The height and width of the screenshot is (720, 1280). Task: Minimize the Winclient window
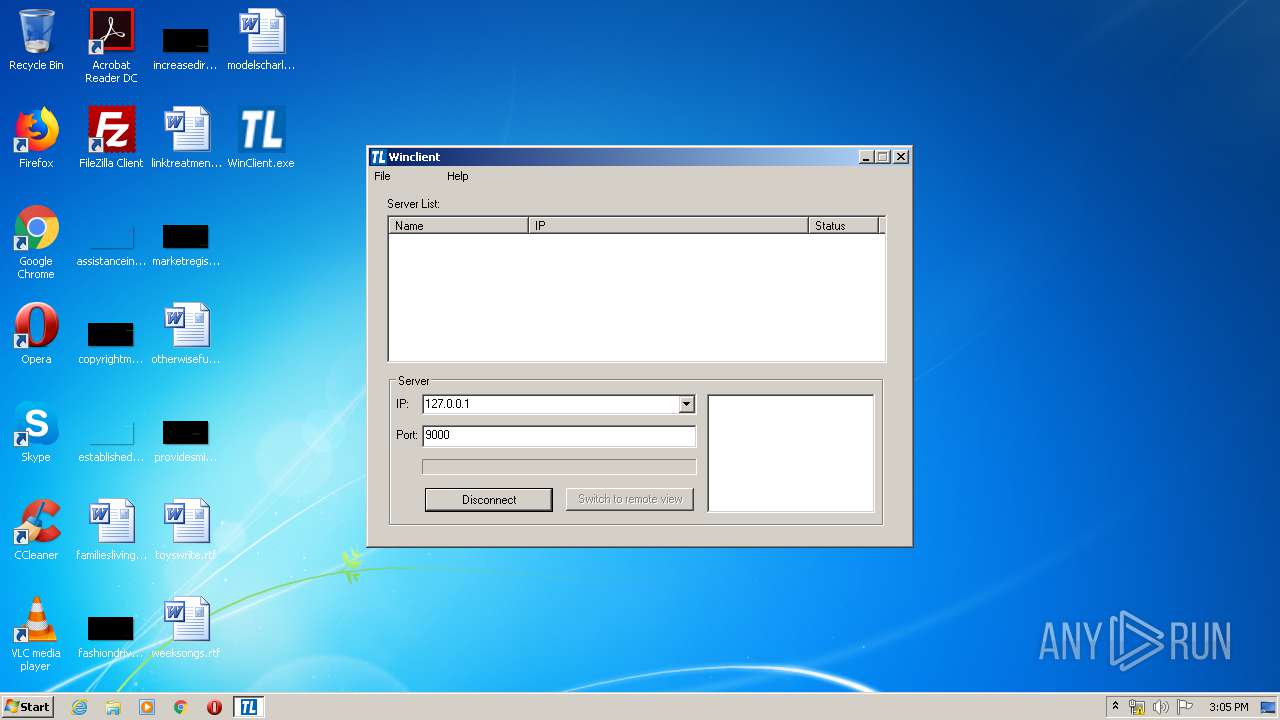click(866, 157)
